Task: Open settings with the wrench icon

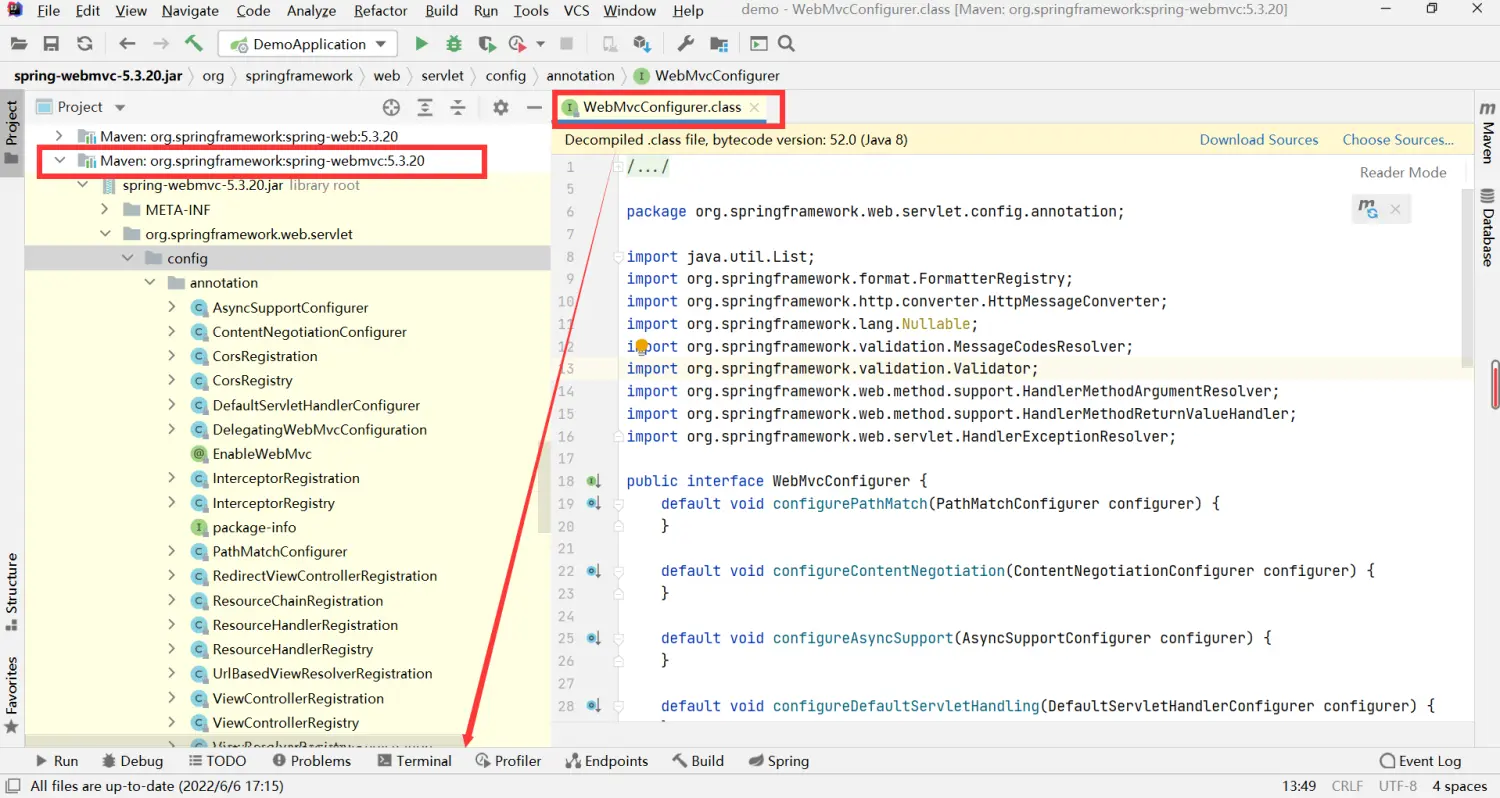Action: tap(686, 44)
